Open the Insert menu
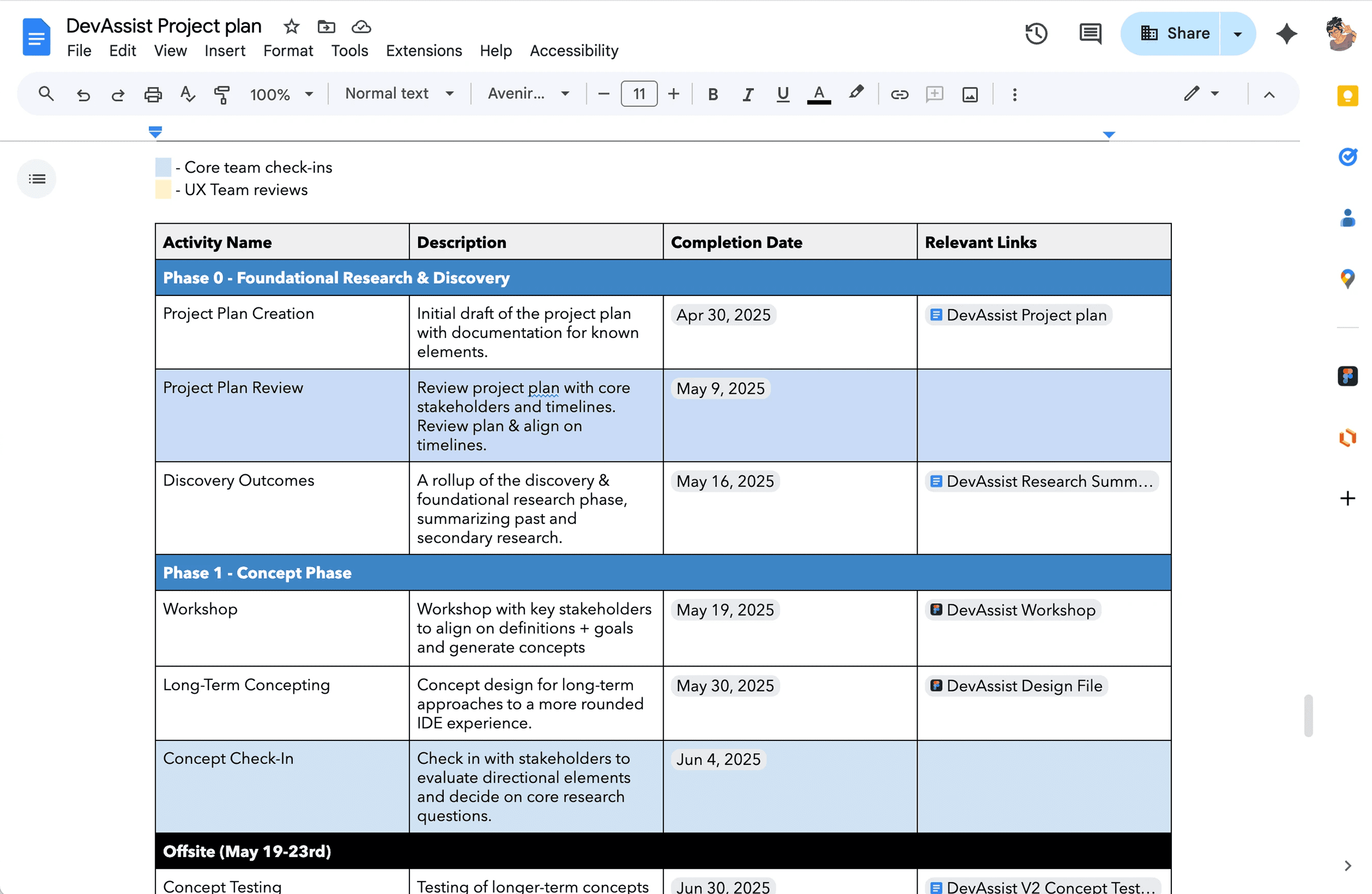Image resolution: width=1372 pixels, height=894 pixels. (224, 51)
